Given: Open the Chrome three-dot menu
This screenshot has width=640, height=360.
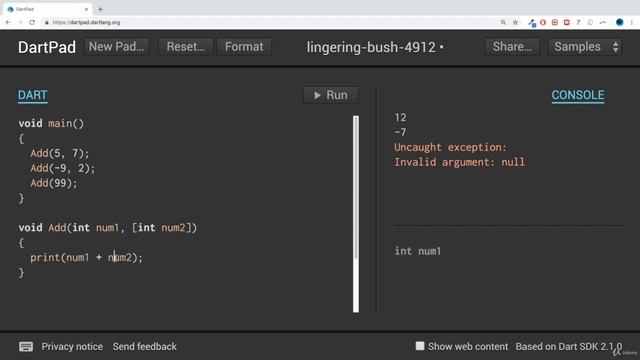Looking at the screenshot, I should tap(631, 22).
